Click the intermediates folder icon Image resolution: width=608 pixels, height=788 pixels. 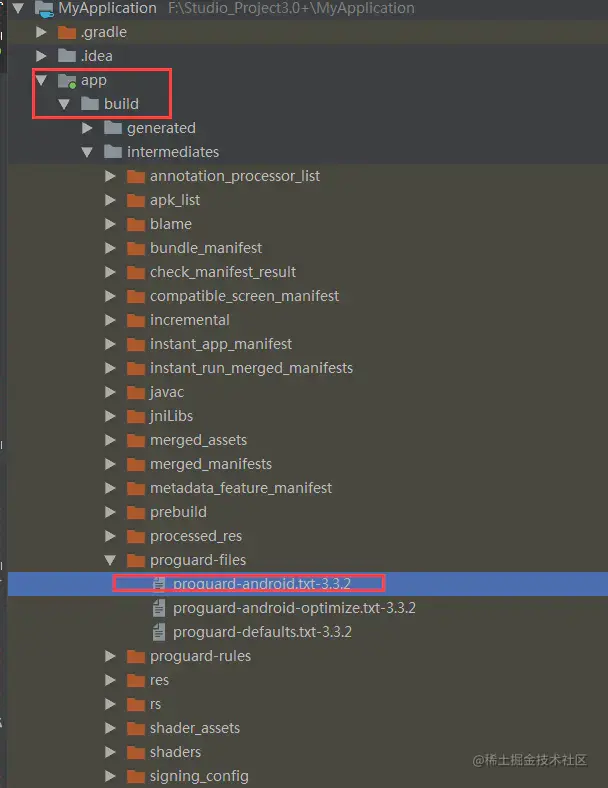(x=113, y=152)
